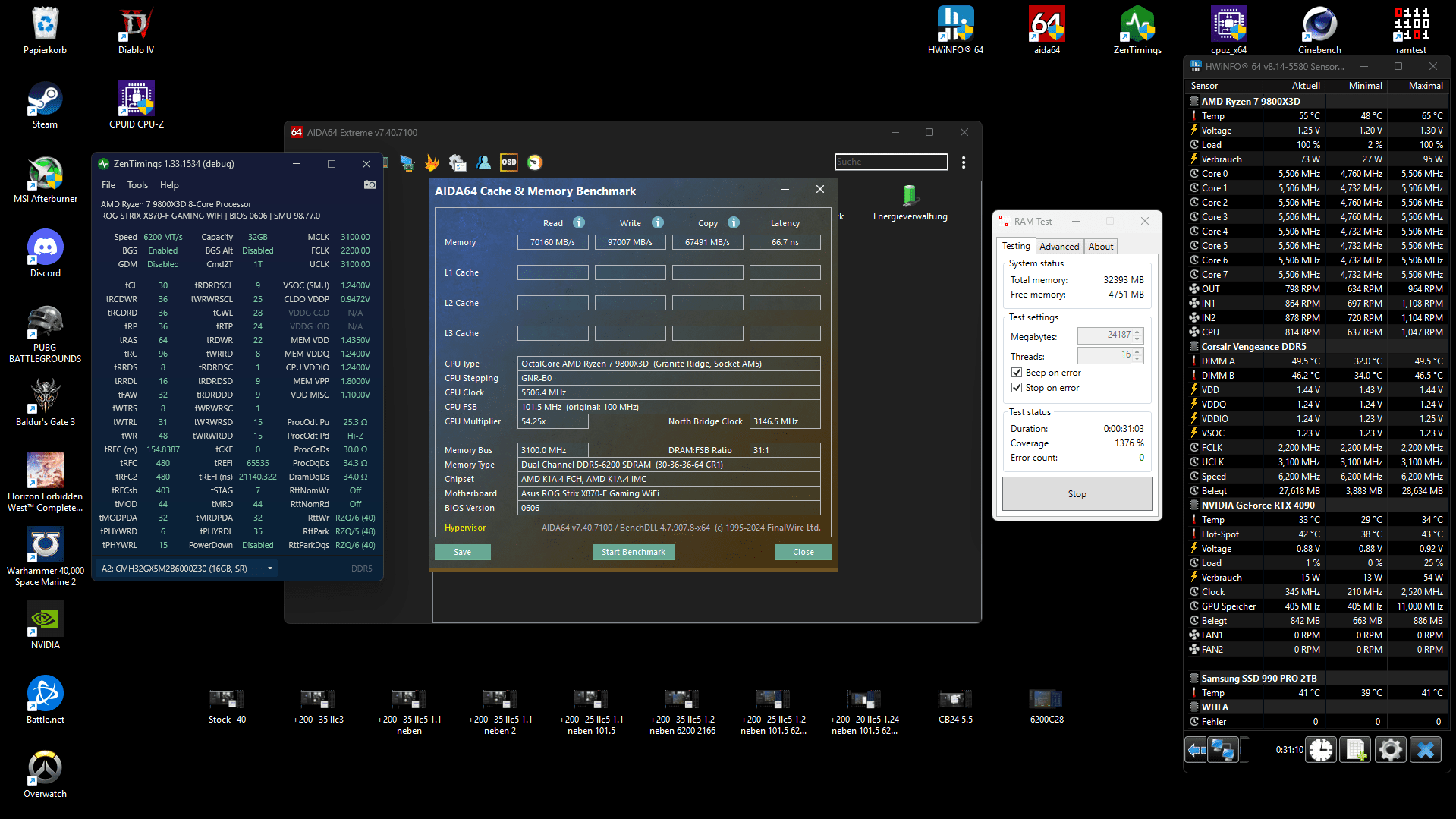
Task: Click Close button in benchmark dialog
Action: coord(803,552)
